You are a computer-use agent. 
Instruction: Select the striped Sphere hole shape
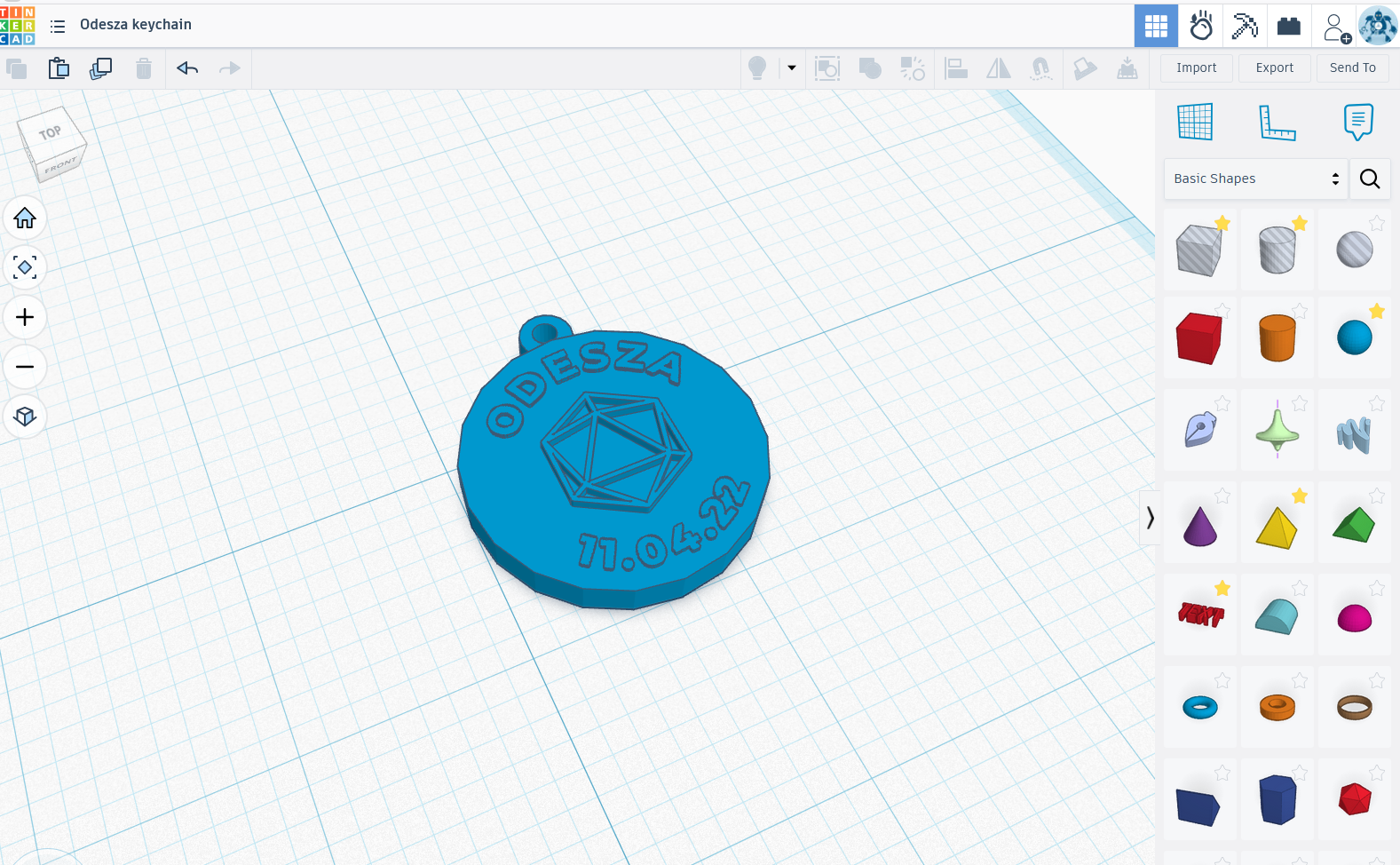point(1355,250)
